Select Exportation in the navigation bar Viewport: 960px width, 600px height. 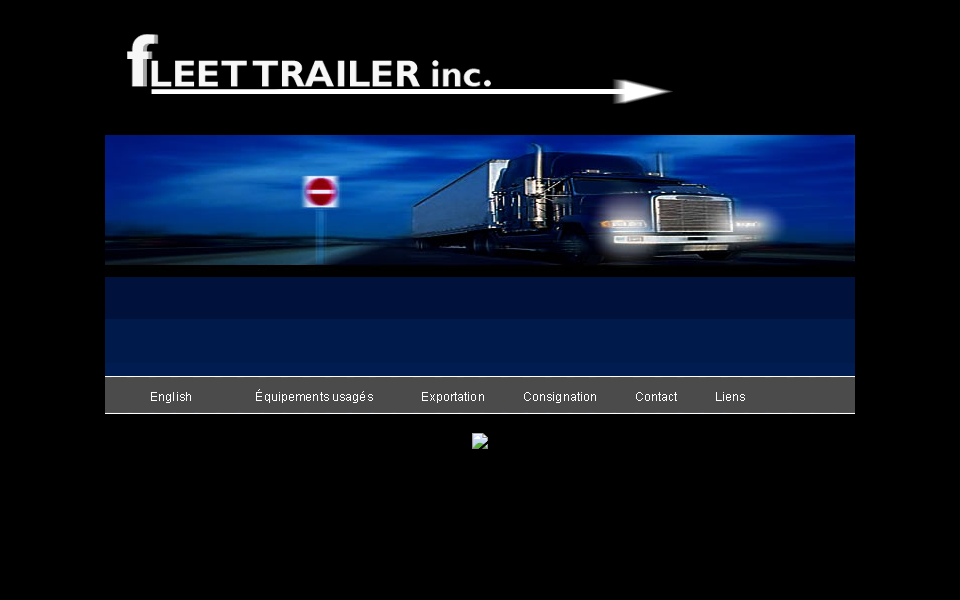point(452,396)
